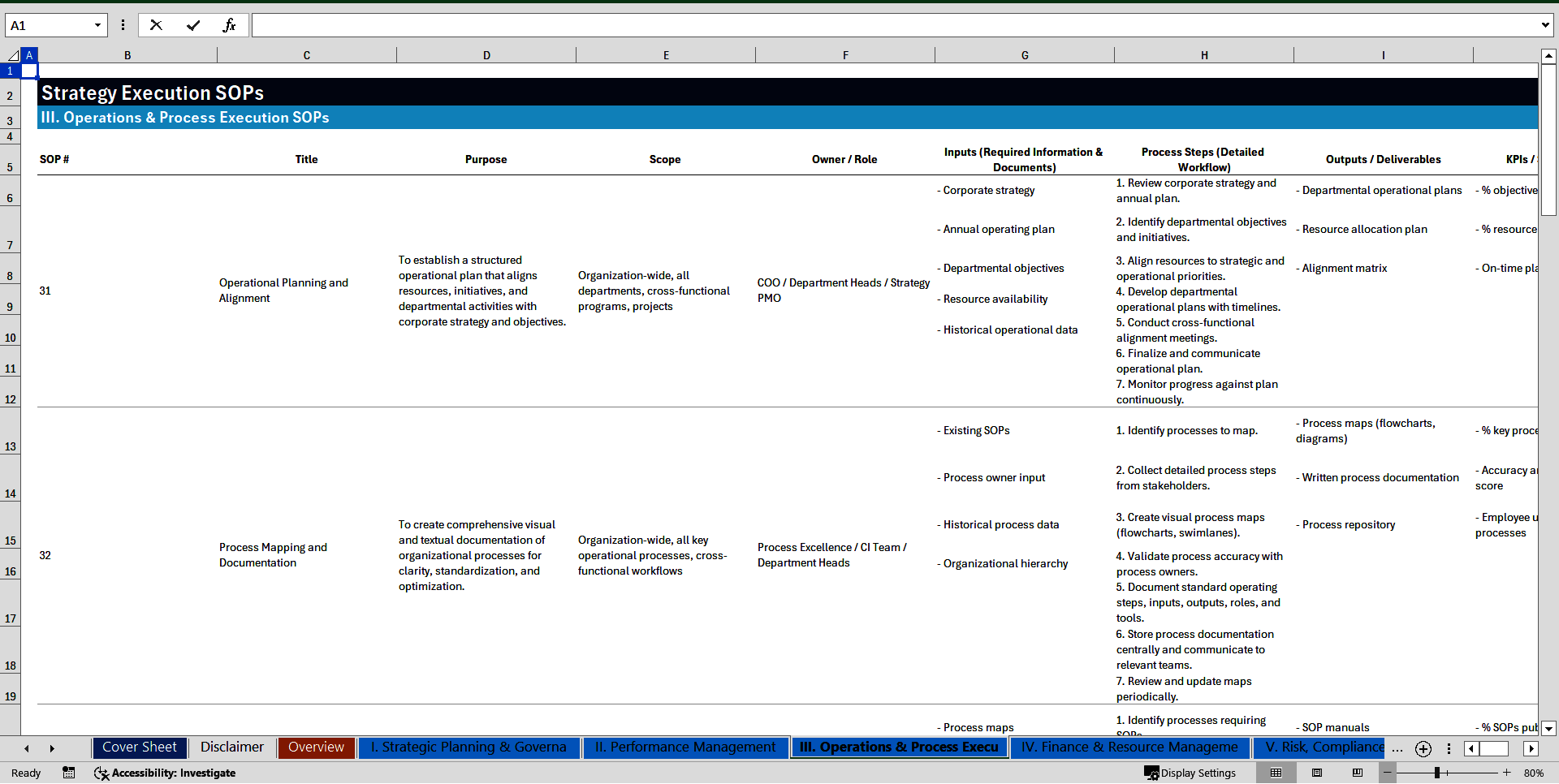Keep Normal view via grid view icon
This screenshot has height=784, width=1559.
[1276, 773]
